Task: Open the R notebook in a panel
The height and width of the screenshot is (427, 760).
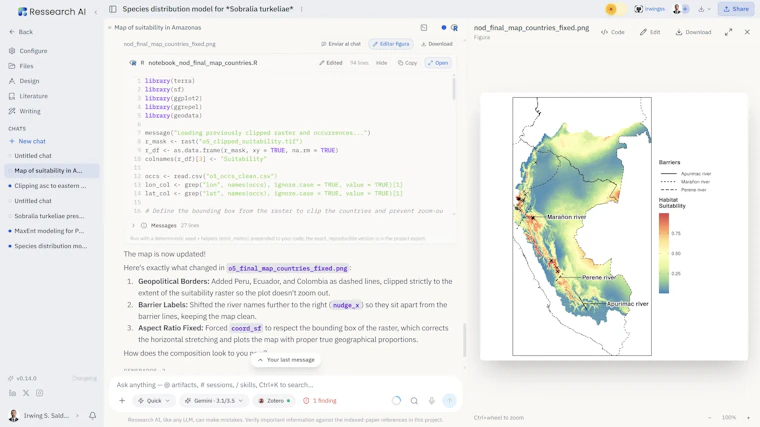Action: click(x=438, y=63)
